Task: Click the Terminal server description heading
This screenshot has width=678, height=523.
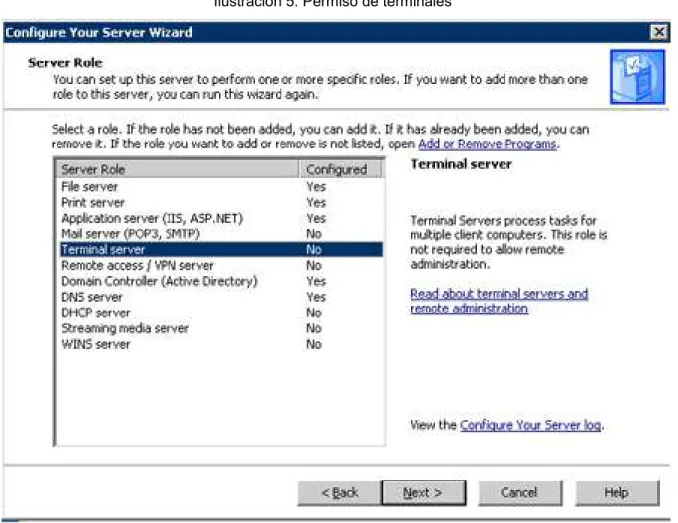Action: (461, 164)
